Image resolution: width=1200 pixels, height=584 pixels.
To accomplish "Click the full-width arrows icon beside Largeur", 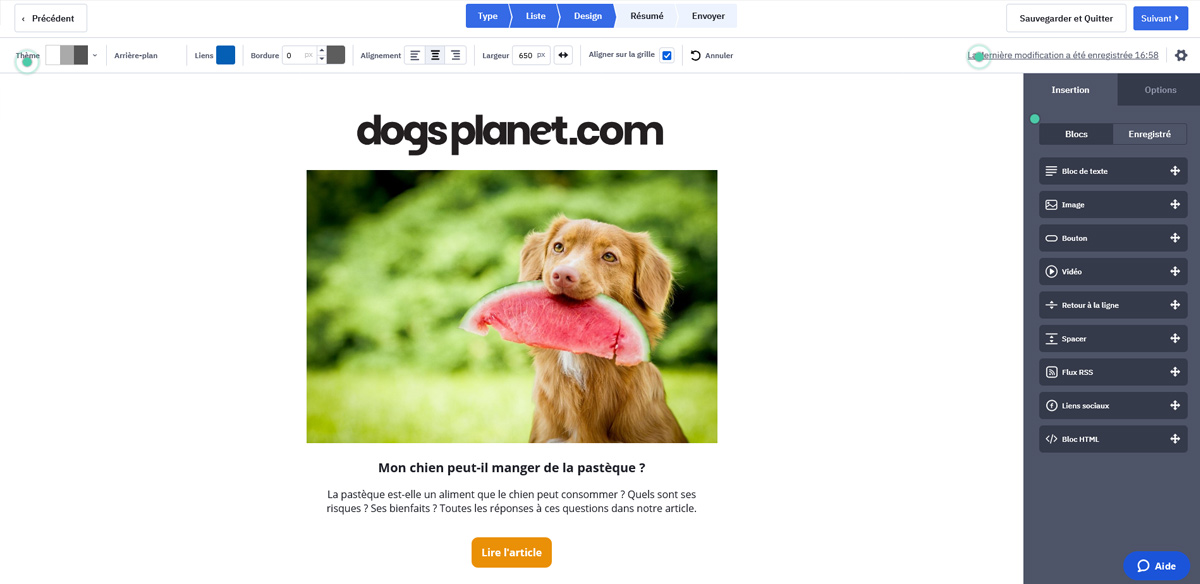I will tap(563, 55).
